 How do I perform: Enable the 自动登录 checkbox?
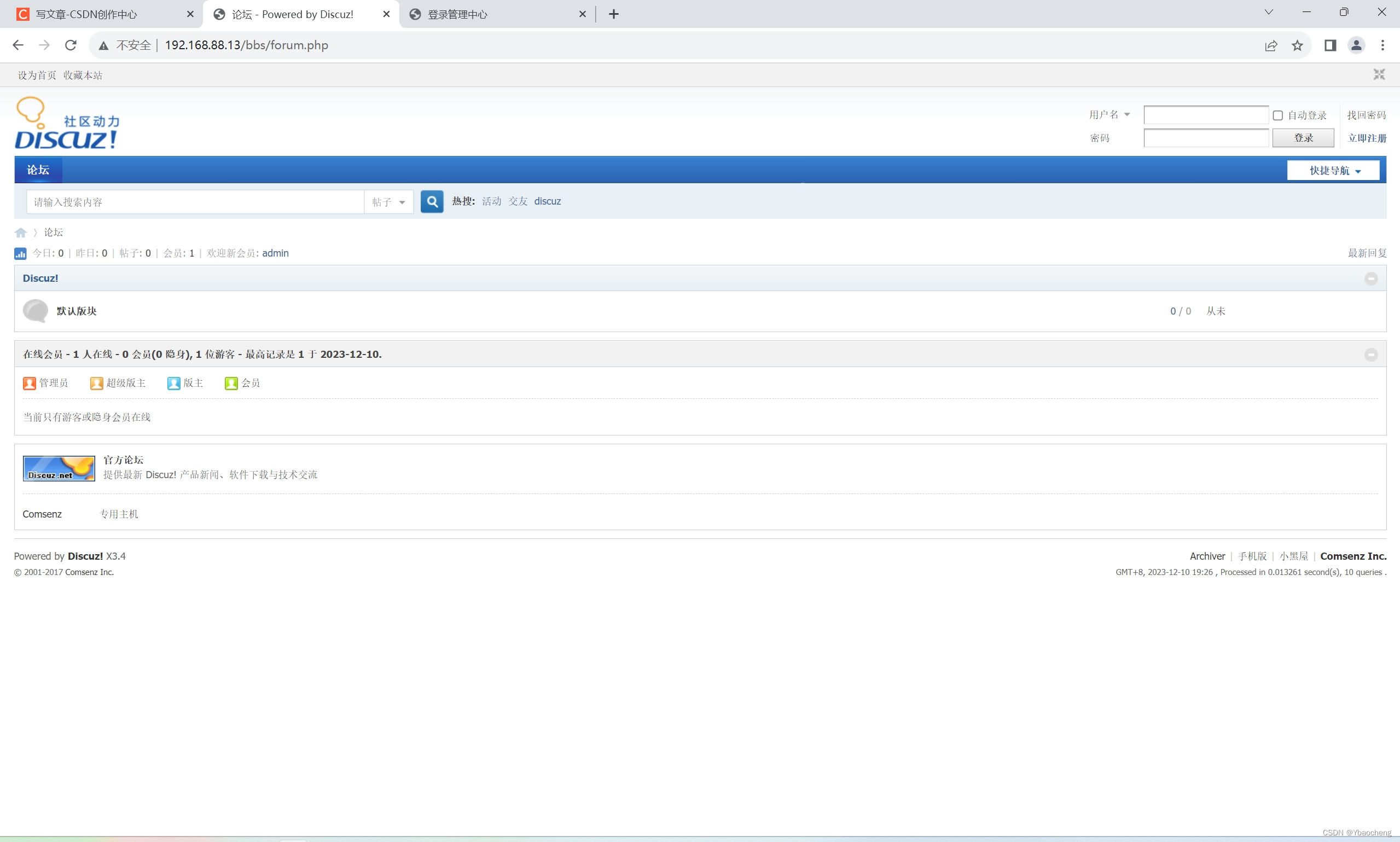tap(1277, 115)
